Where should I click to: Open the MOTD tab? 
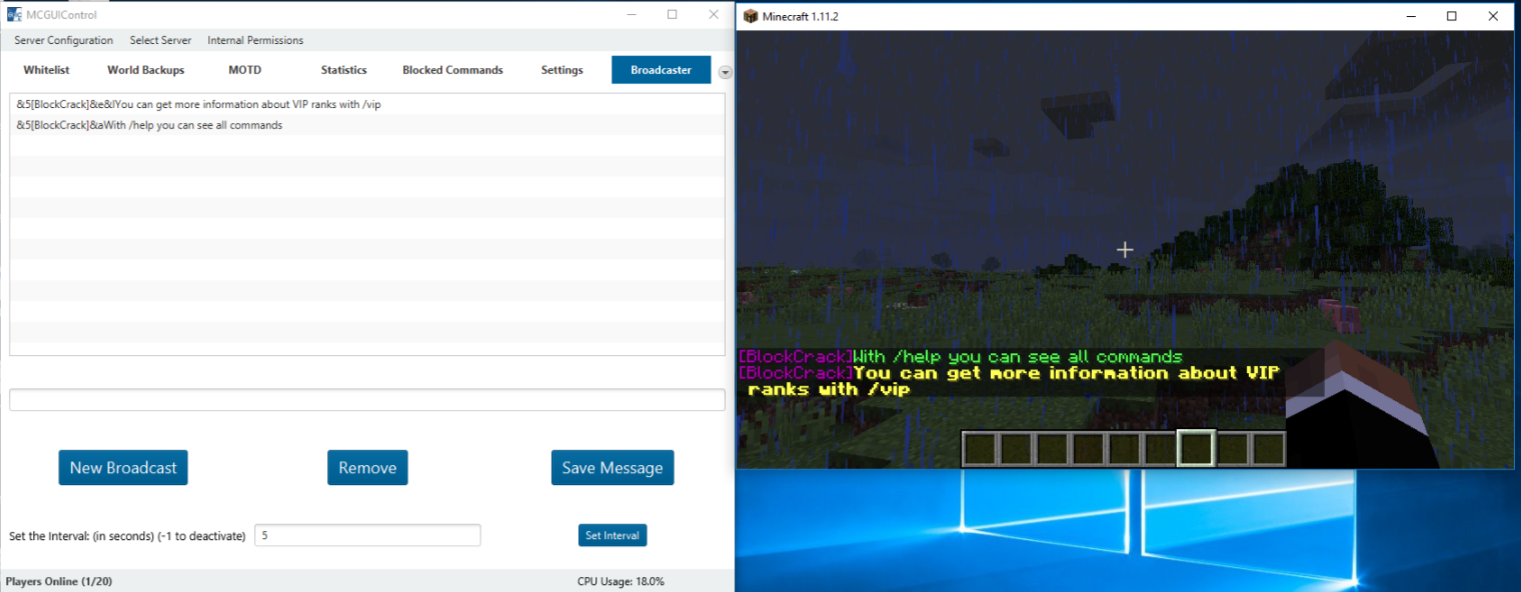point(244,70)
